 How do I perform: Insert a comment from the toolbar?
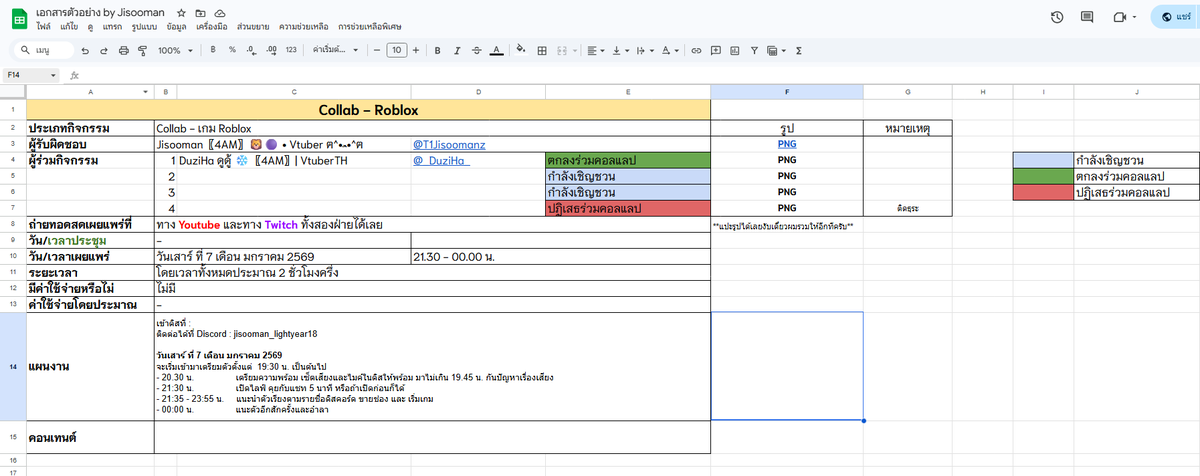pos(716,50)
